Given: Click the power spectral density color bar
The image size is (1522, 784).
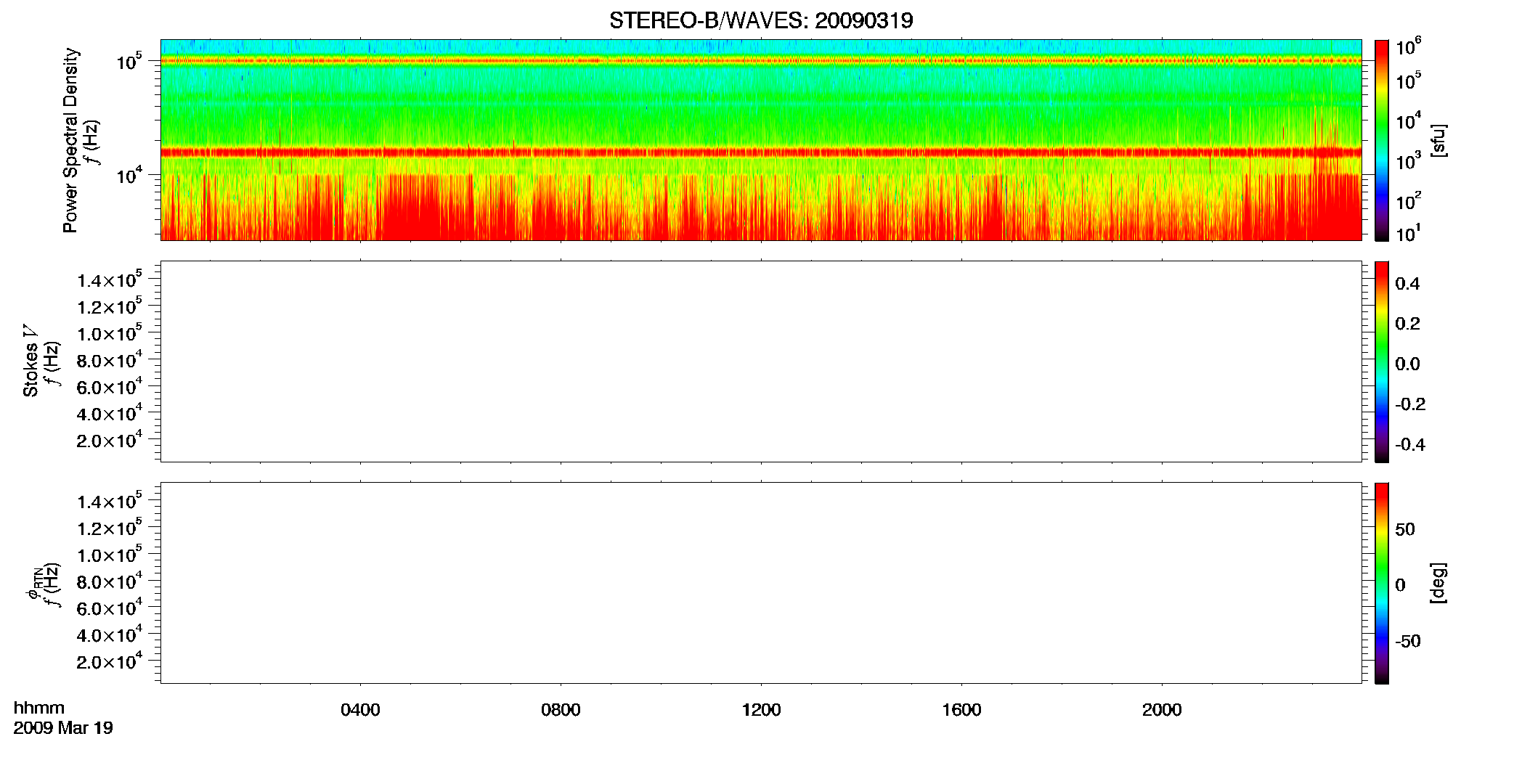Looking at the screenshot, I should [x=1382, y=140].
